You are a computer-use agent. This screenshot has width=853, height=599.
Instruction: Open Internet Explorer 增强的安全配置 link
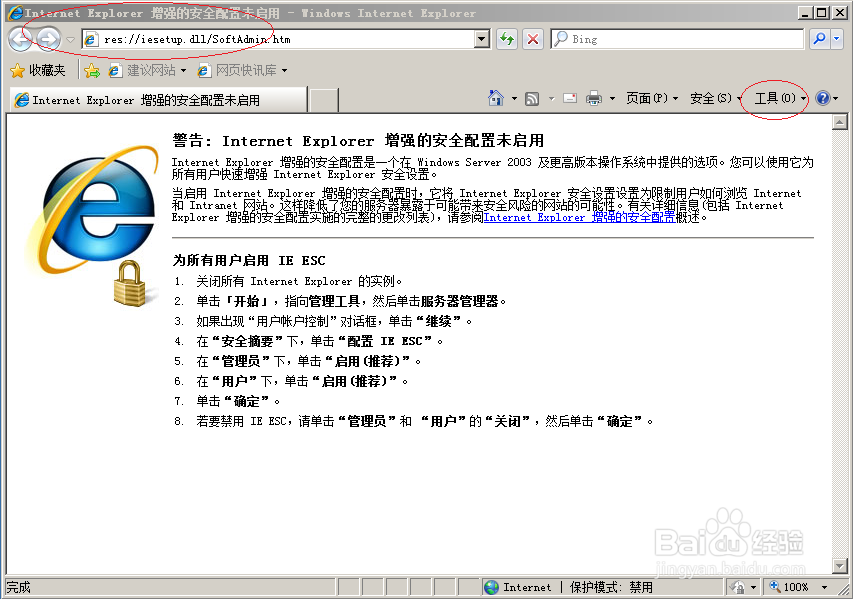579,217
